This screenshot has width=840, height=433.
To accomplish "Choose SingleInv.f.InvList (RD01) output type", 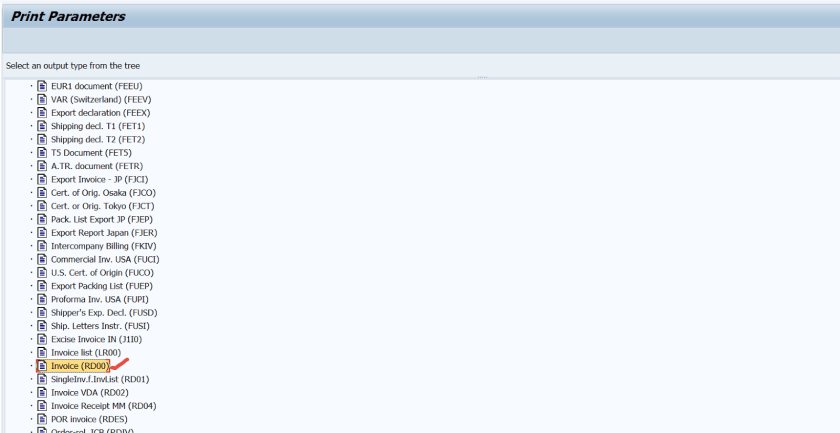I will coord(100,379).
